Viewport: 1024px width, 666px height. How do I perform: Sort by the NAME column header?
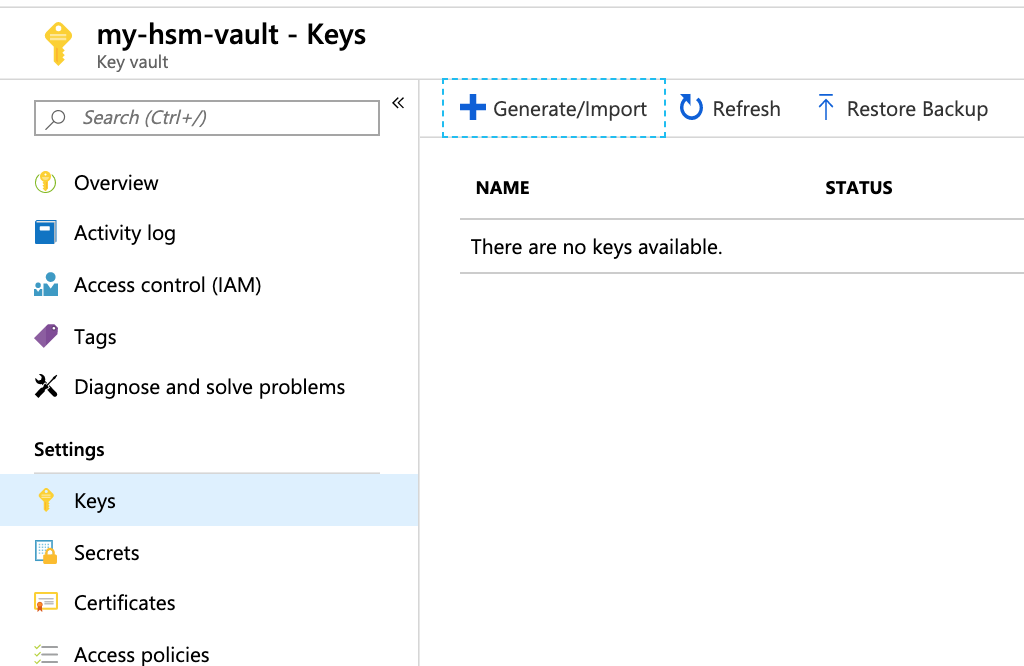[502, 188]
